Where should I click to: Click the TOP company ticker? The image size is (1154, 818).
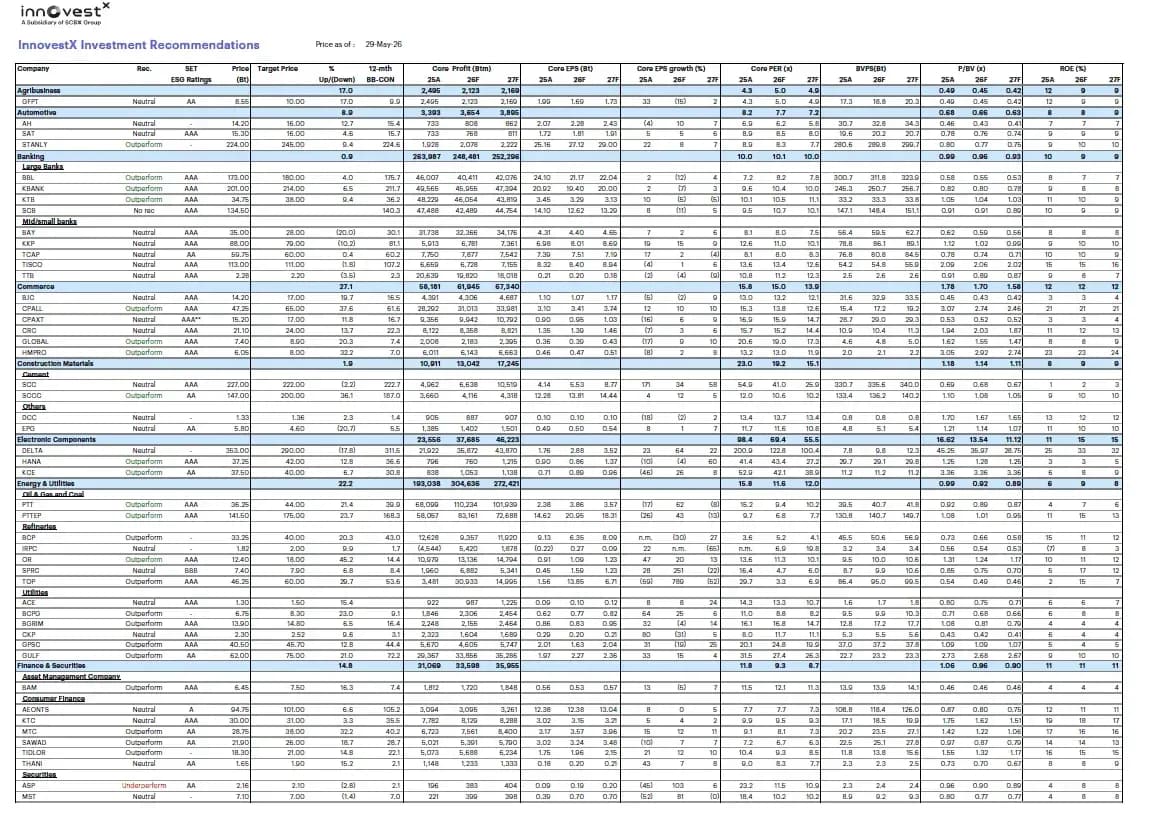pos(29,582)
